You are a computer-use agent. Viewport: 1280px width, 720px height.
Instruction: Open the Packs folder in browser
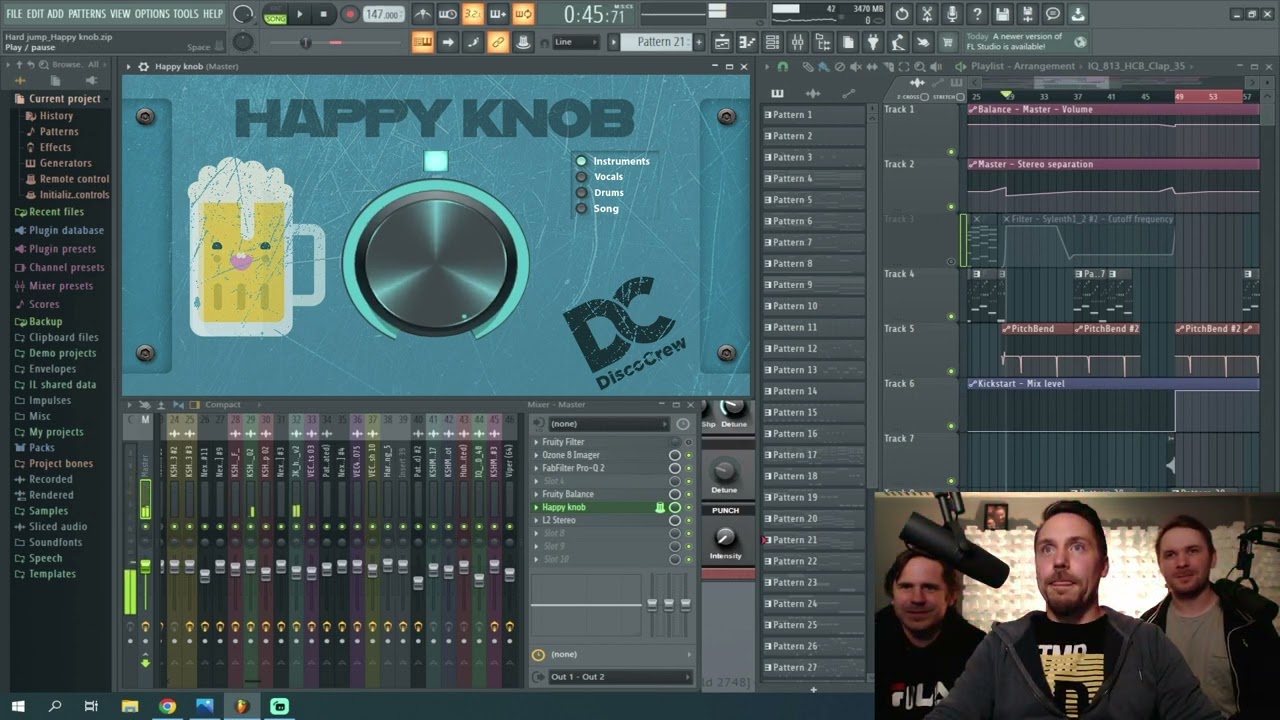coord(42,448)
